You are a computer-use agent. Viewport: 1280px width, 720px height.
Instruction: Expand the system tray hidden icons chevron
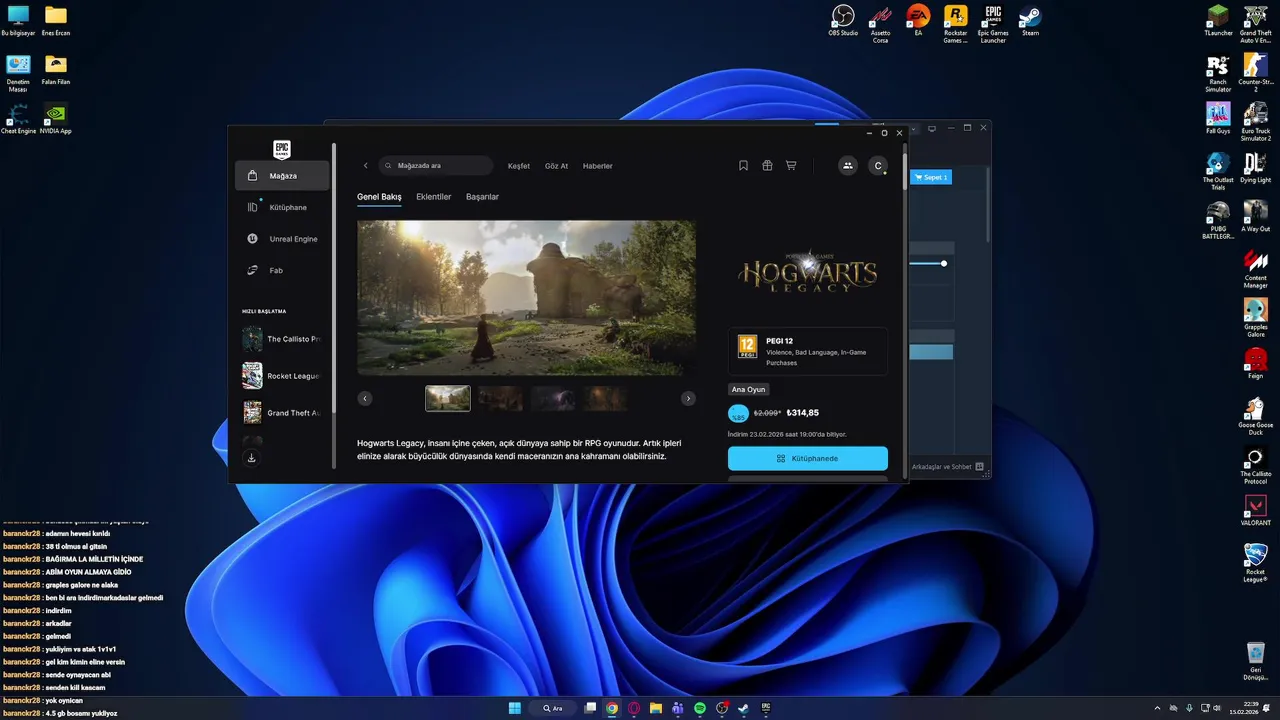click(1157, 708)
